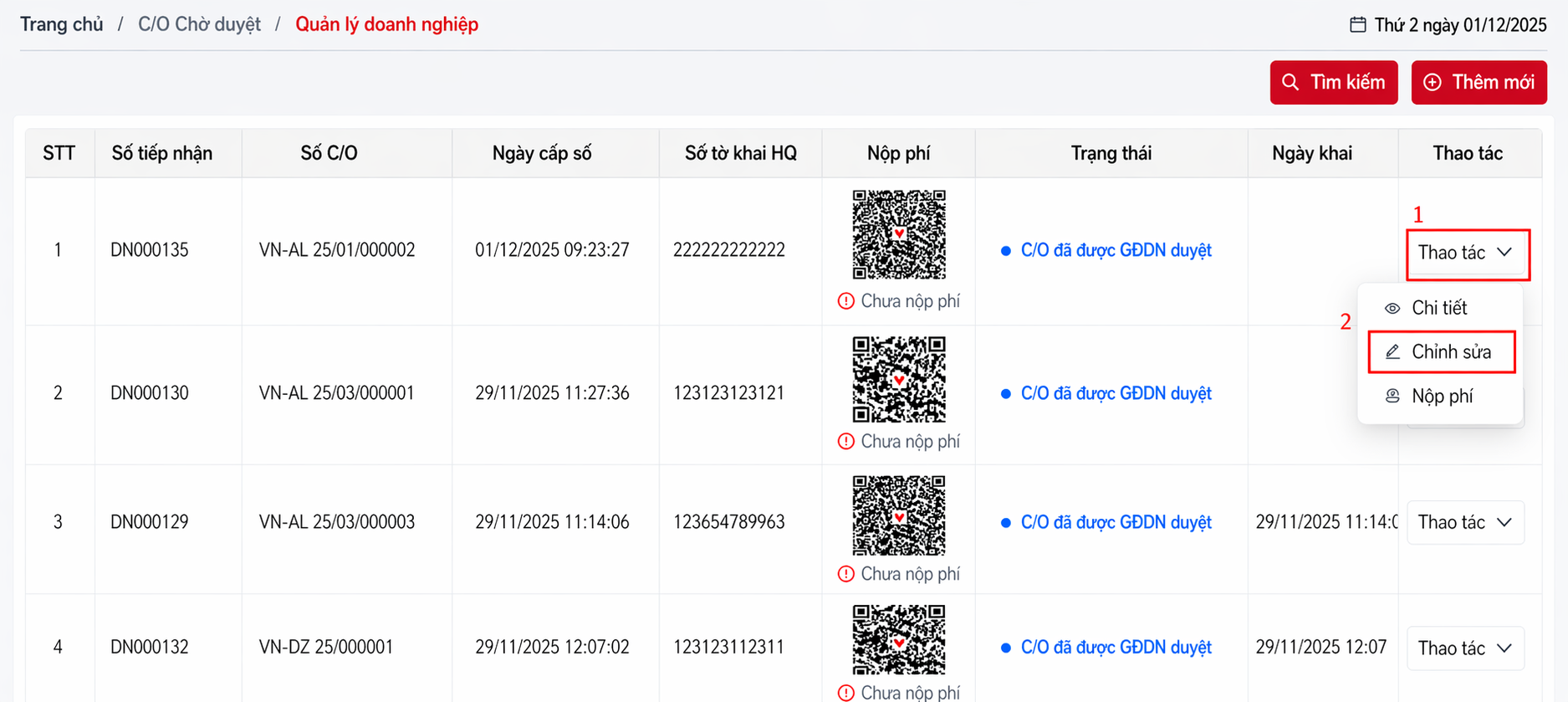Click Quản lý doanh nghiệp breadcrumb
The image size is (1568, 702).
(387, 24)
